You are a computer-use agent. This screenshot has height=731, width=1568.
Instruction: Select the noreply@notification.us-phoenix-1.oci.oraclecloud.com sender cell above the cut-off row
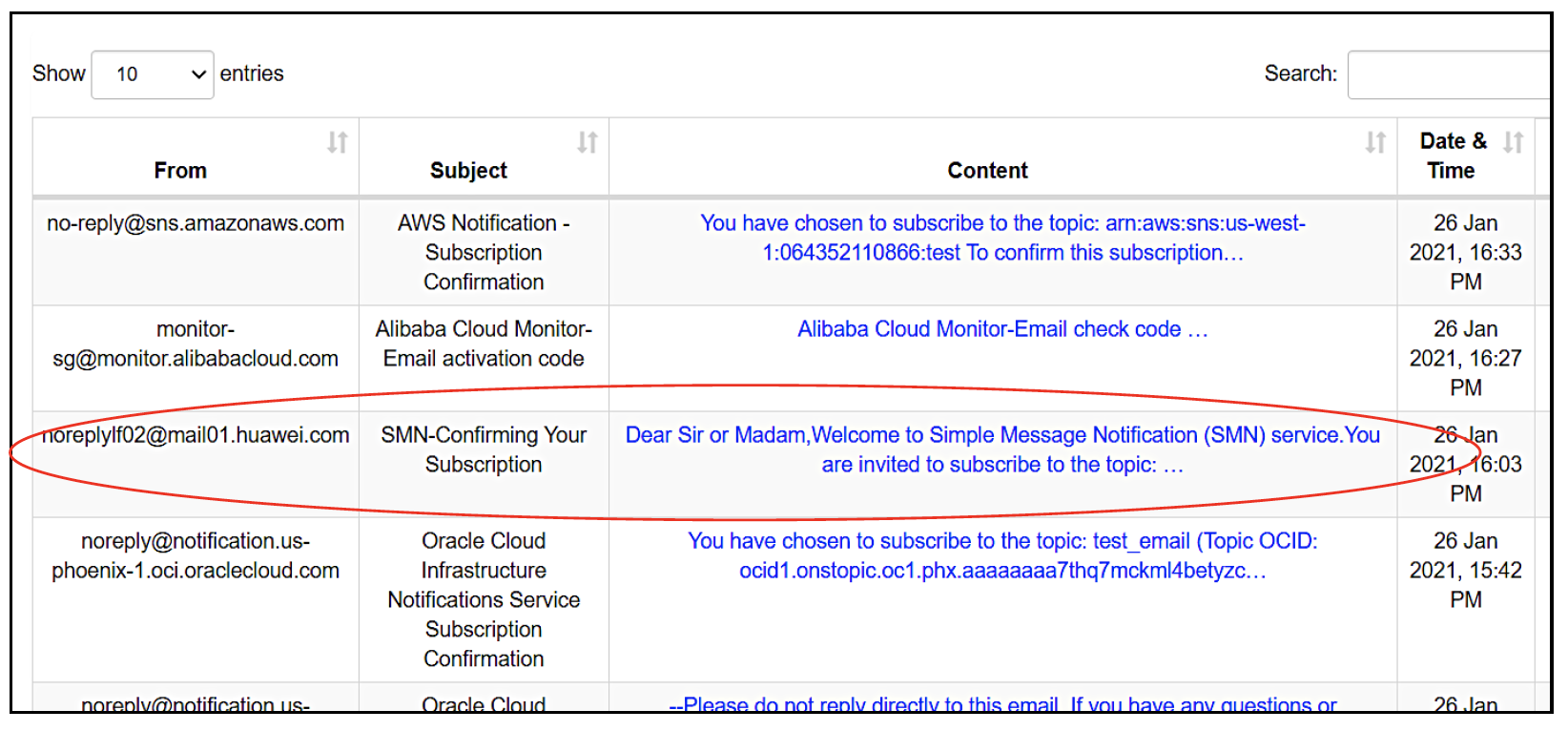[196, 599]
